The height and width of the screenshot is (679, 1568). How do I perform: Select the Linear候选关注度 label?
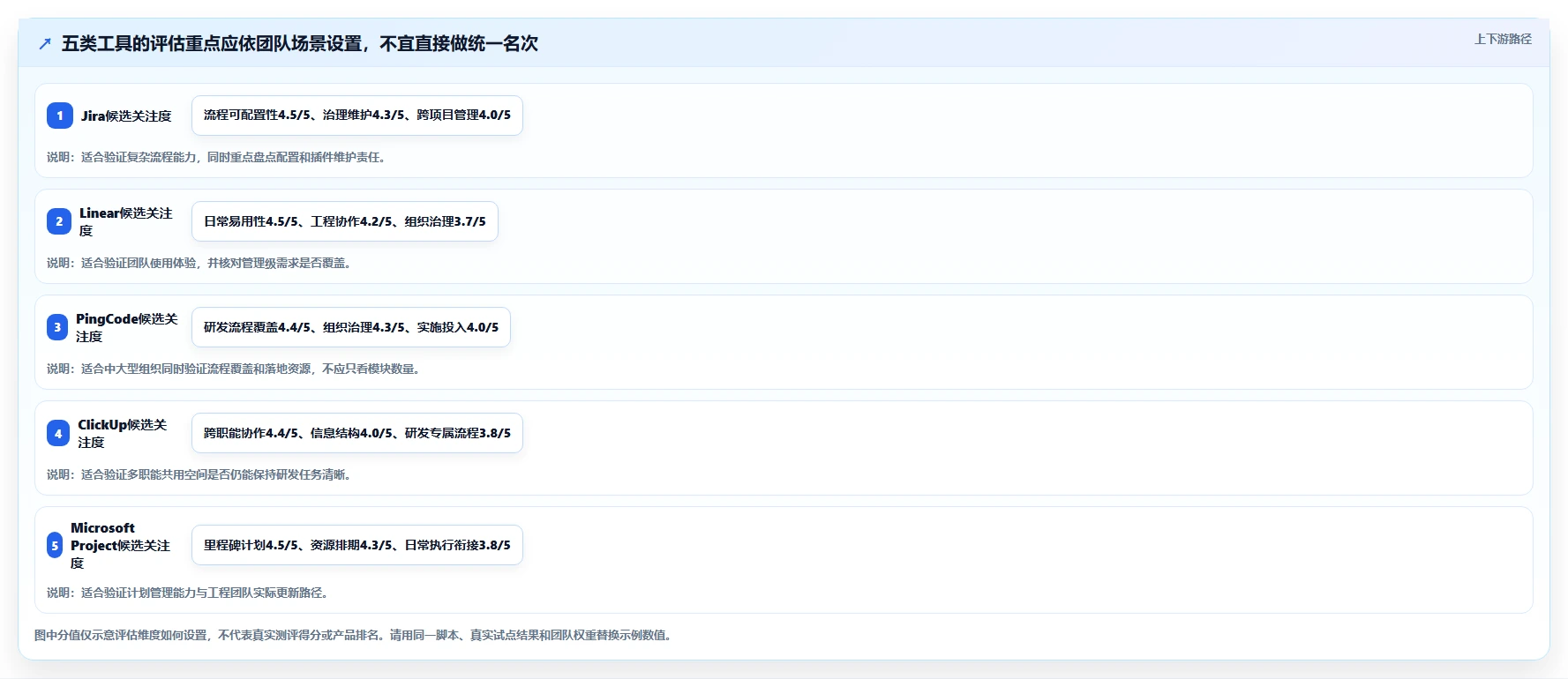click(126, 221)
